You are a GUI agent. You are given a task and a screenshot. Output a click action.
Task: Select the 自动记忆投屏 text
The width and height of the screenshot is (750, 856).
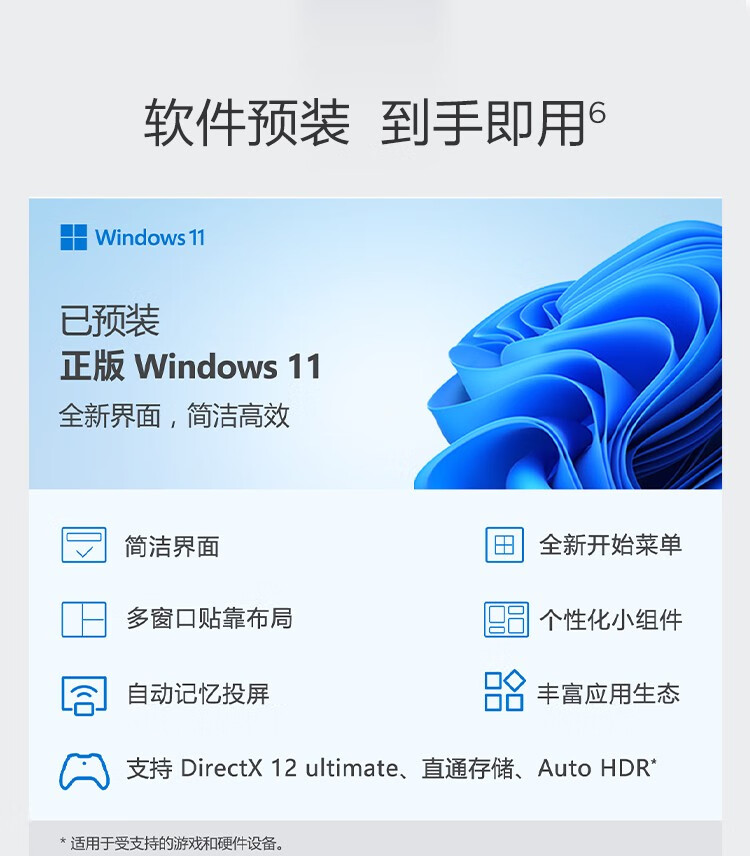(x=198, y=694)
